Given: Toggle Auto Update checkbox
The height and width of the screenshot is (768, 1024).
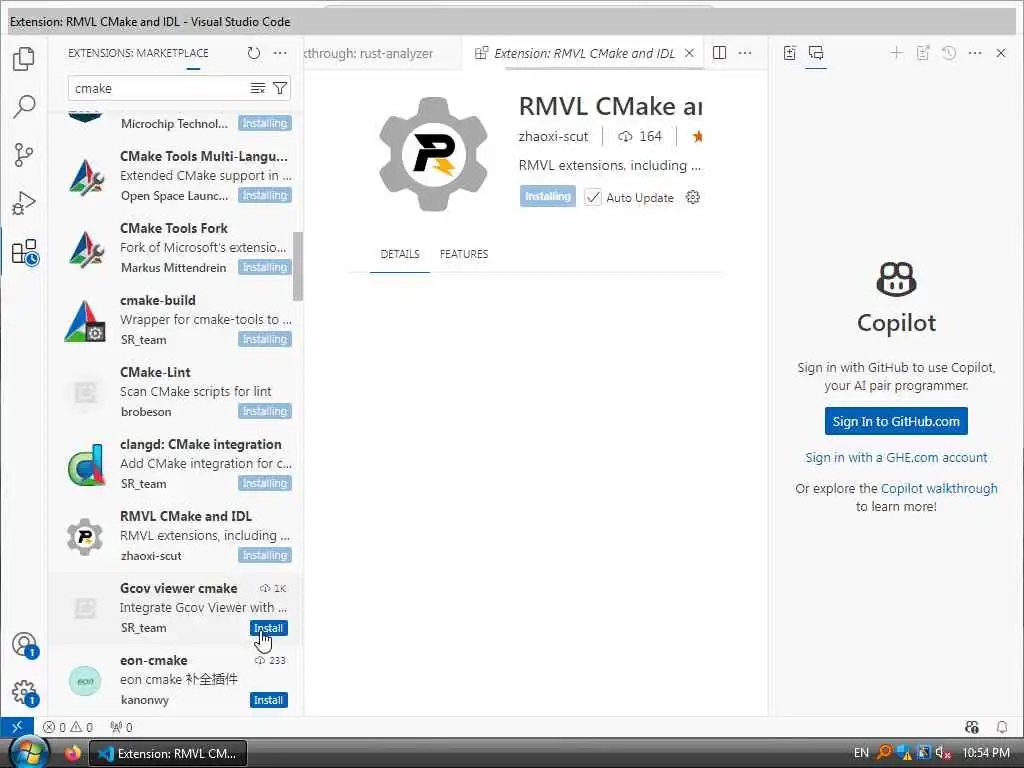Looking at the screenshot, I should coord(592,197).
